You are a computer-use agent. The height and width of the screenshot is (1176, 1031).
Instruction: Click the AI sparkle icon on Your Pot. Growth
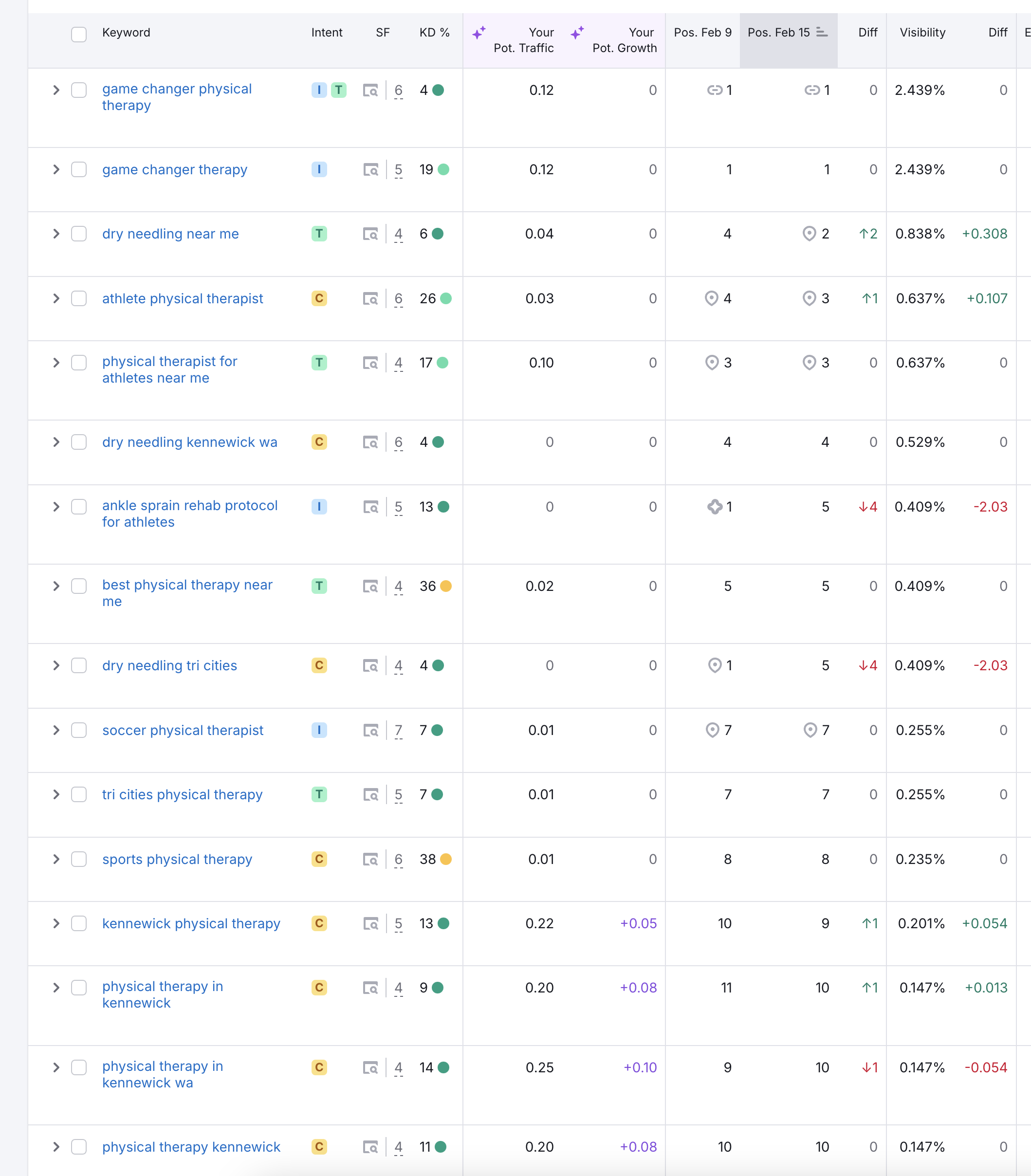(x=578, y=32)
